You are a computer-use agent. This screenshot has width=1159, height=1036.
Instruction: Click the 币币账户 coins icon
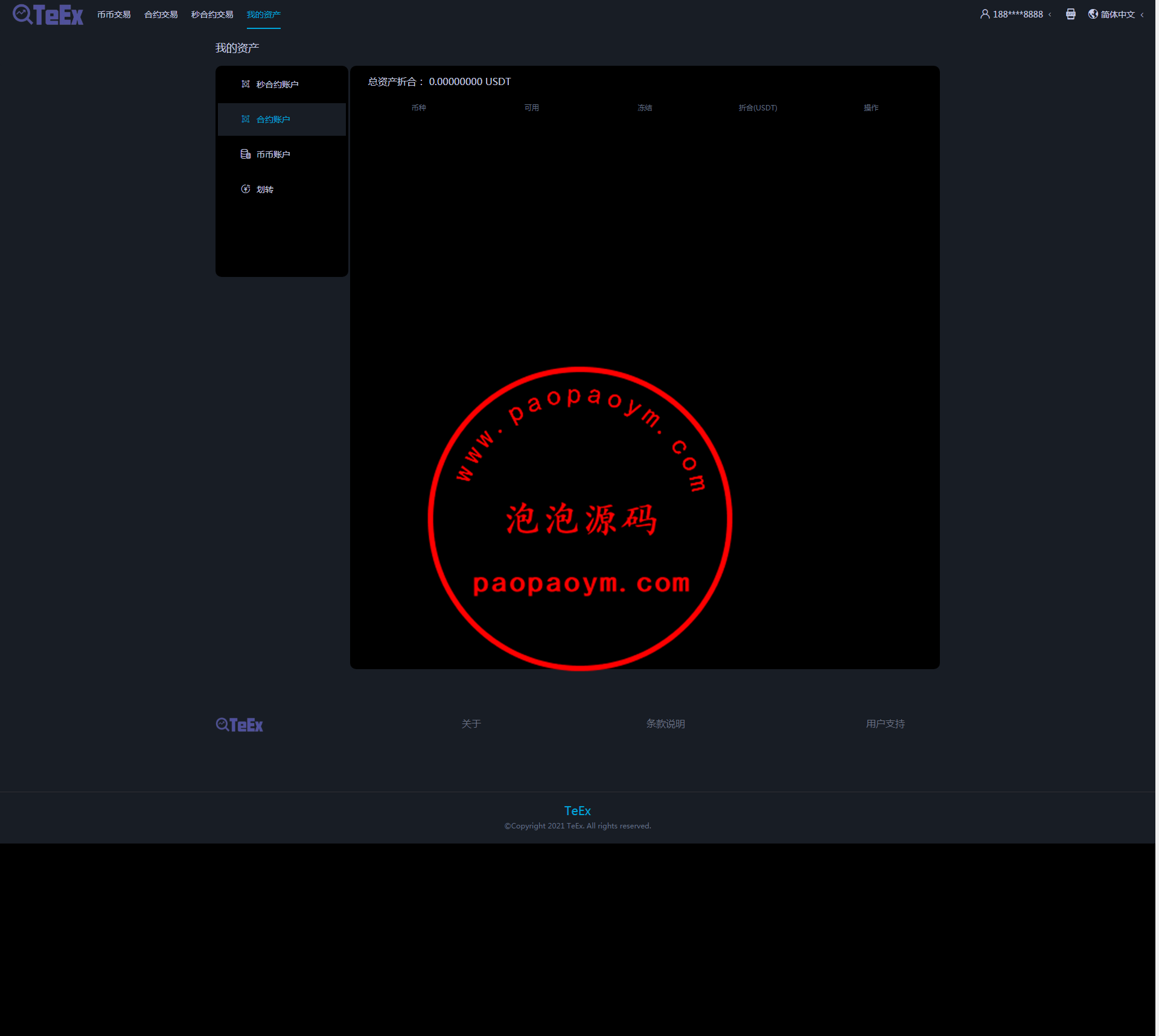246,154
